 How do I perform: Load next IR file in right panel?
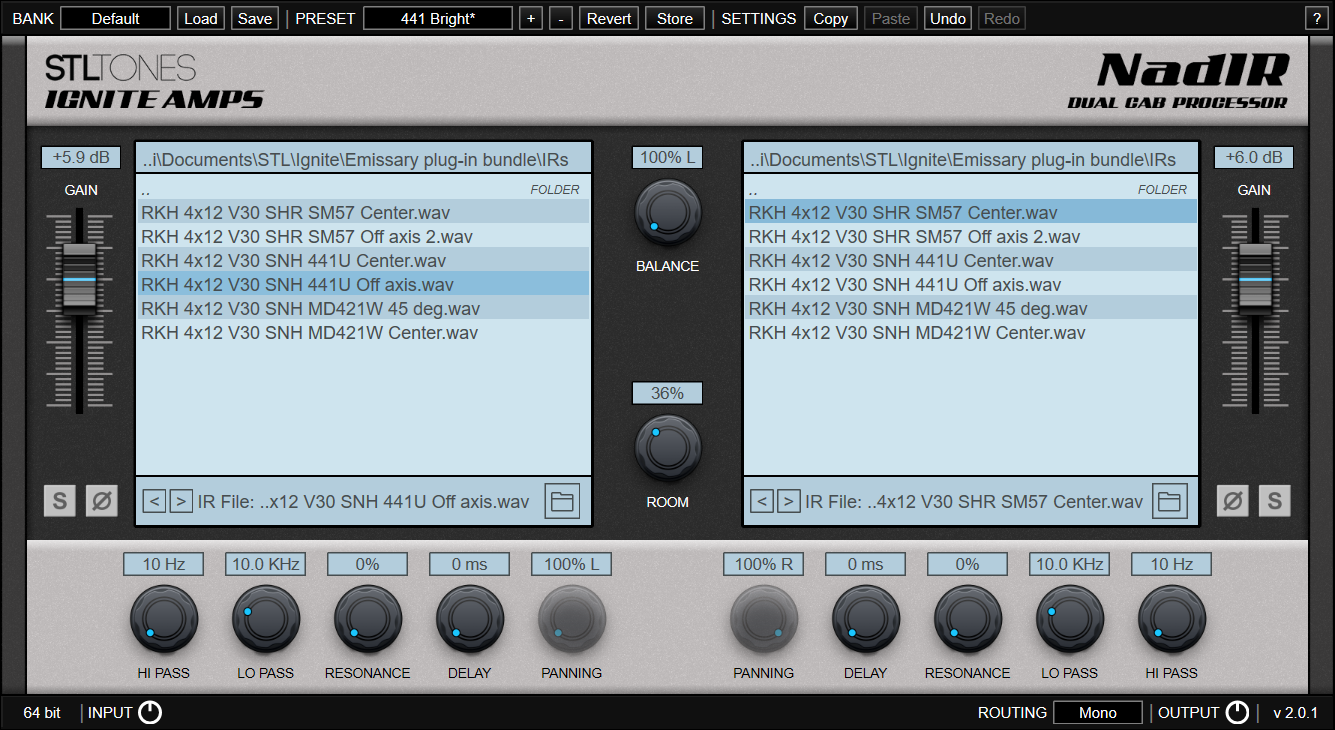pos(789,501)
